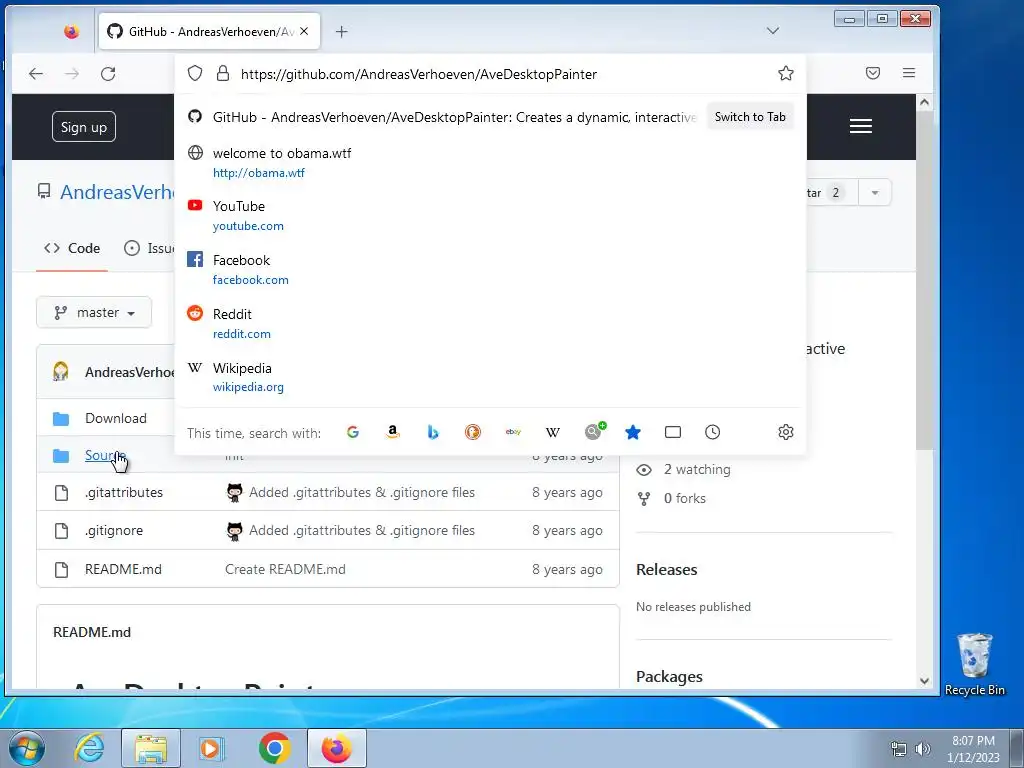Open search settings gear in urlbar panel
Screen dimensions: 1024x768
tap(786, 432)
